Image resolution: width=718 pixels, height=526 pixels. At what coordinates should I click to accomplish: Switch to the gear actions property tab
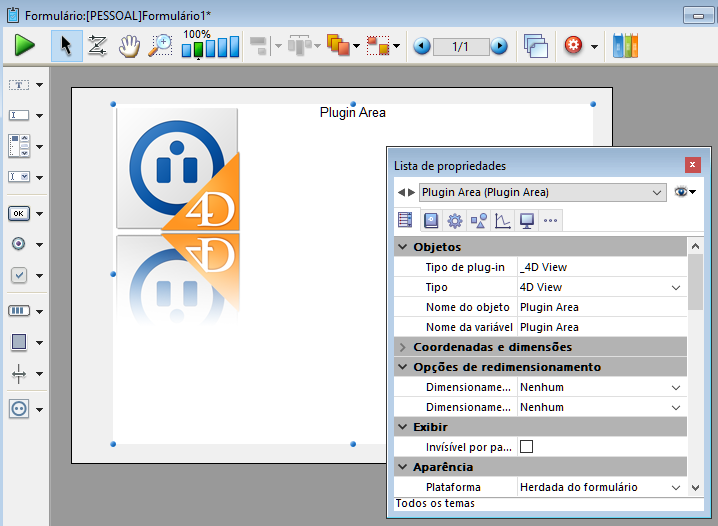[454, 221]
